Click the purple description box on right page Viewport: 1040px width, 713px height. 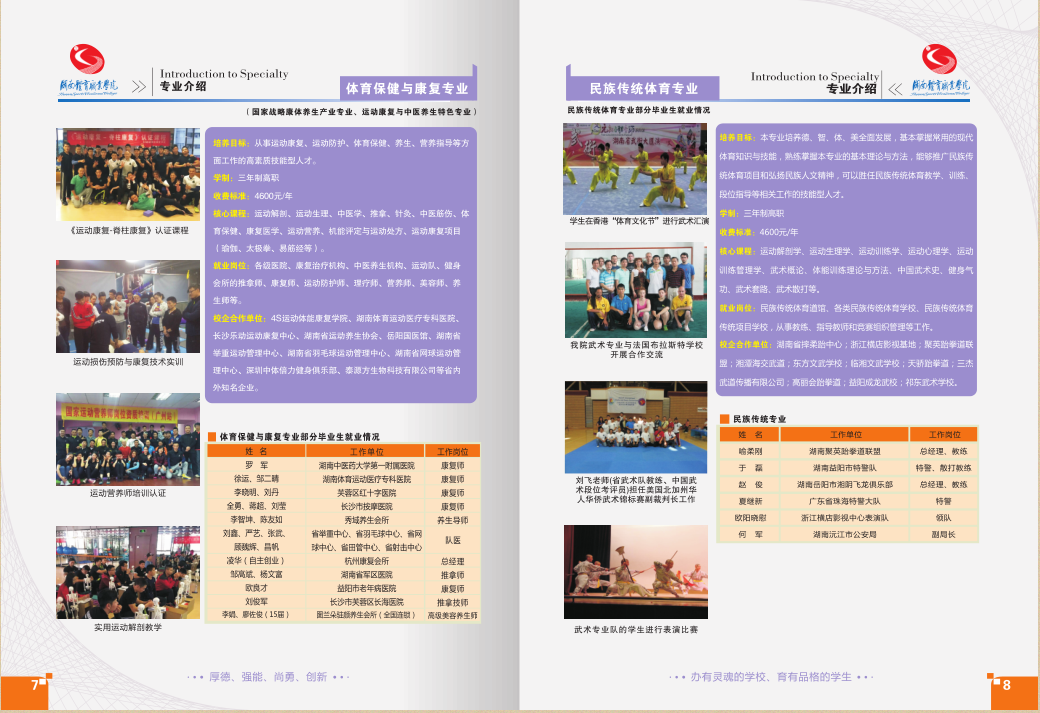846,259
